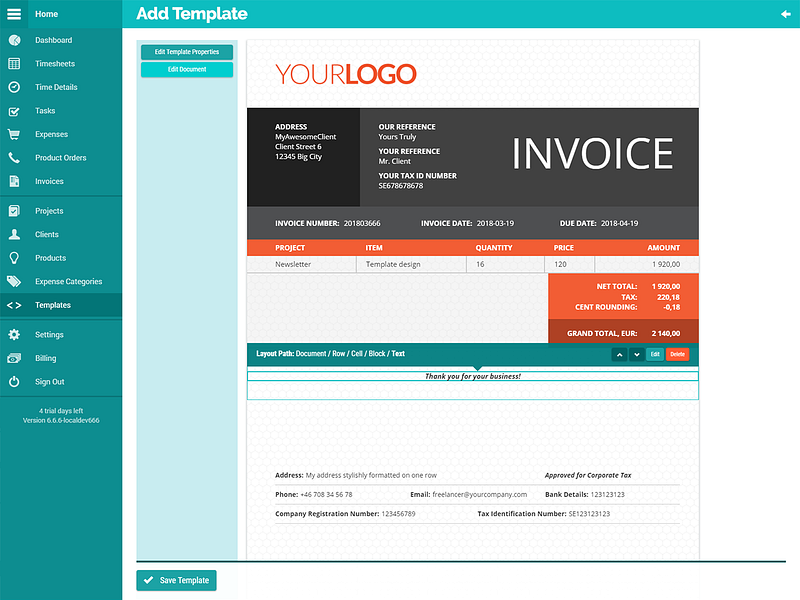Click the Time Details clock icon

(14, 87)
